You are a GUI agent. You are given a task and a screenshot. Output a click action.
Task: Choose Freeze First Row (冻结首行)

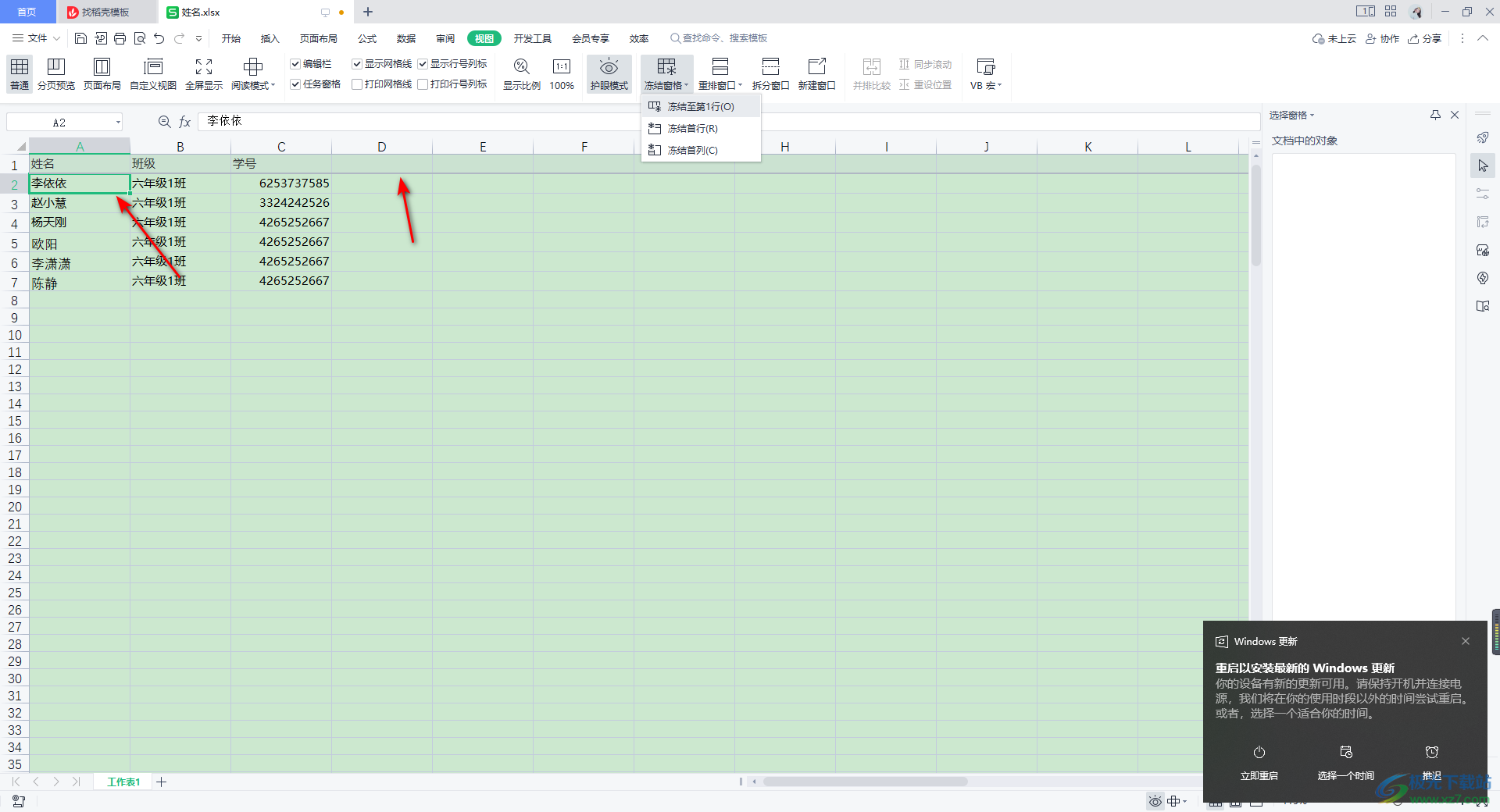pyautogui.click(x=701, y=128)
